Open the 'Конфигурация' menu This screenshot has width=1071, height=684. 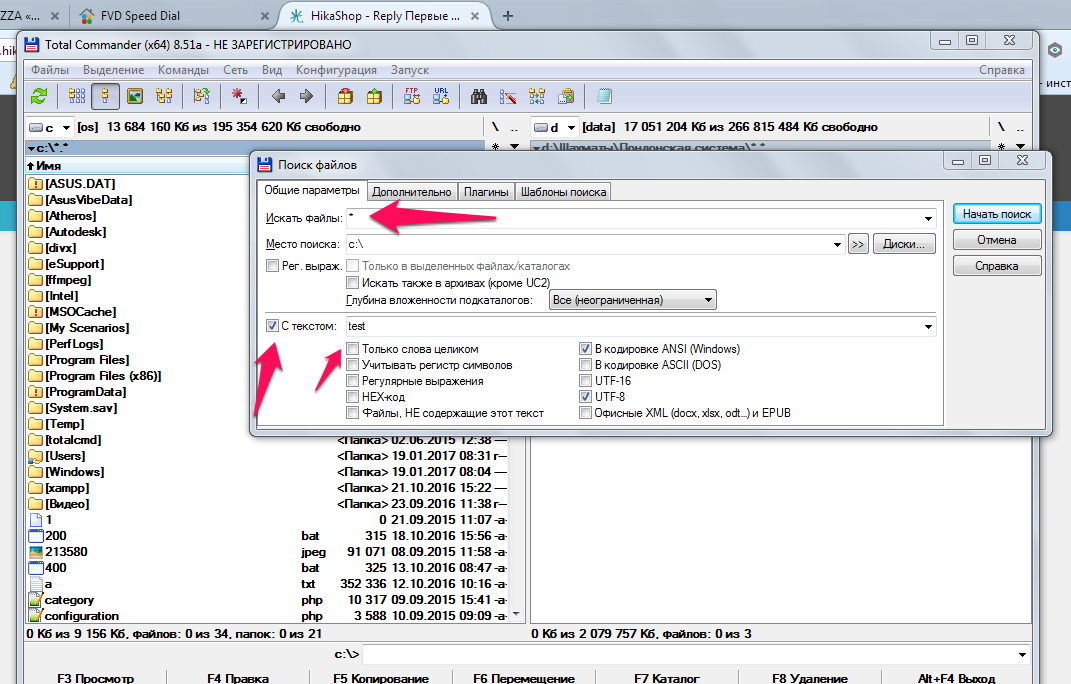pyautogui.click(x=336, y=70)
